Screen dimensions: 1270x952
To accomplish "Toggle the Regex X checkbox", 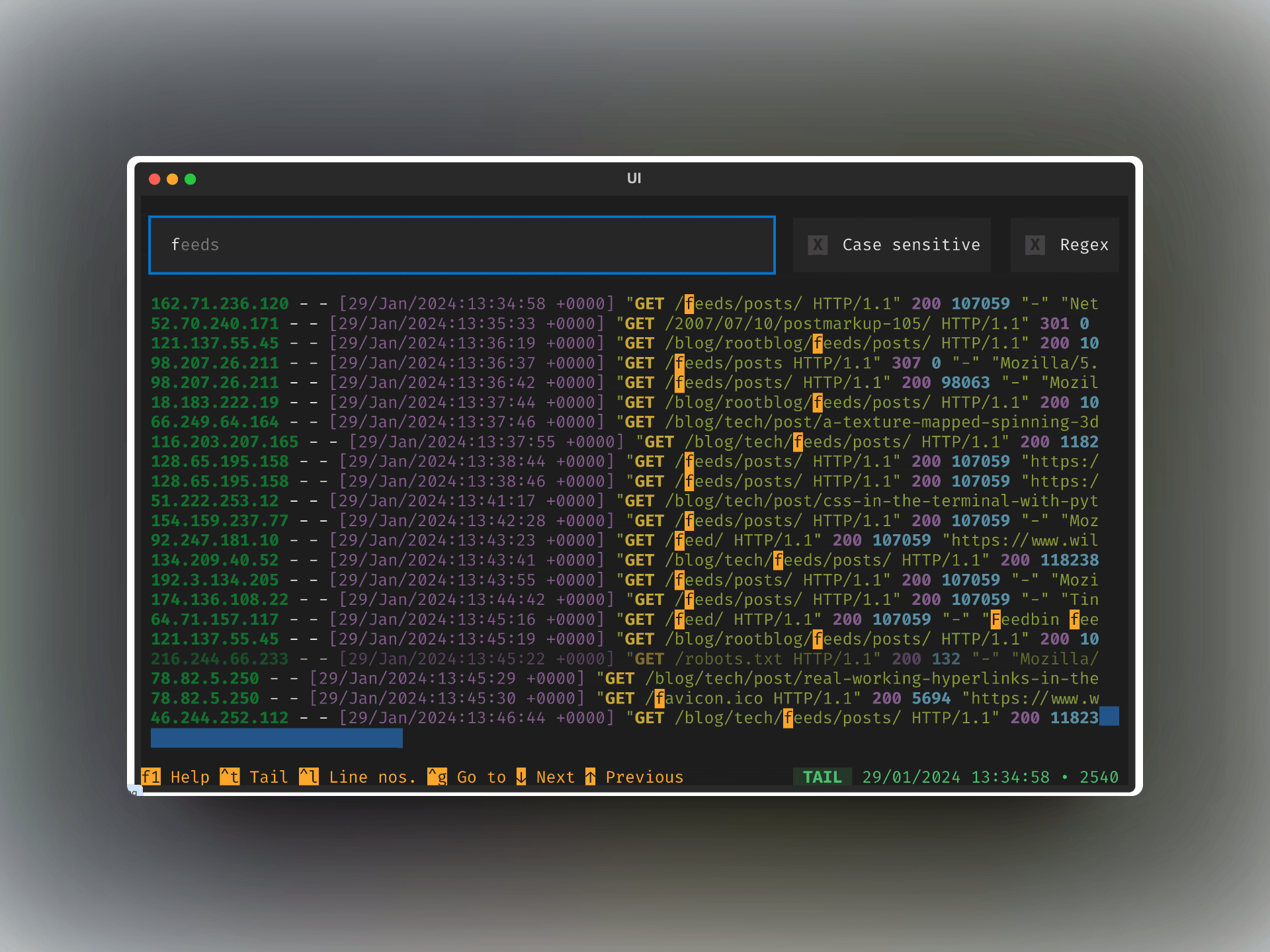I will click(1035, 245).
